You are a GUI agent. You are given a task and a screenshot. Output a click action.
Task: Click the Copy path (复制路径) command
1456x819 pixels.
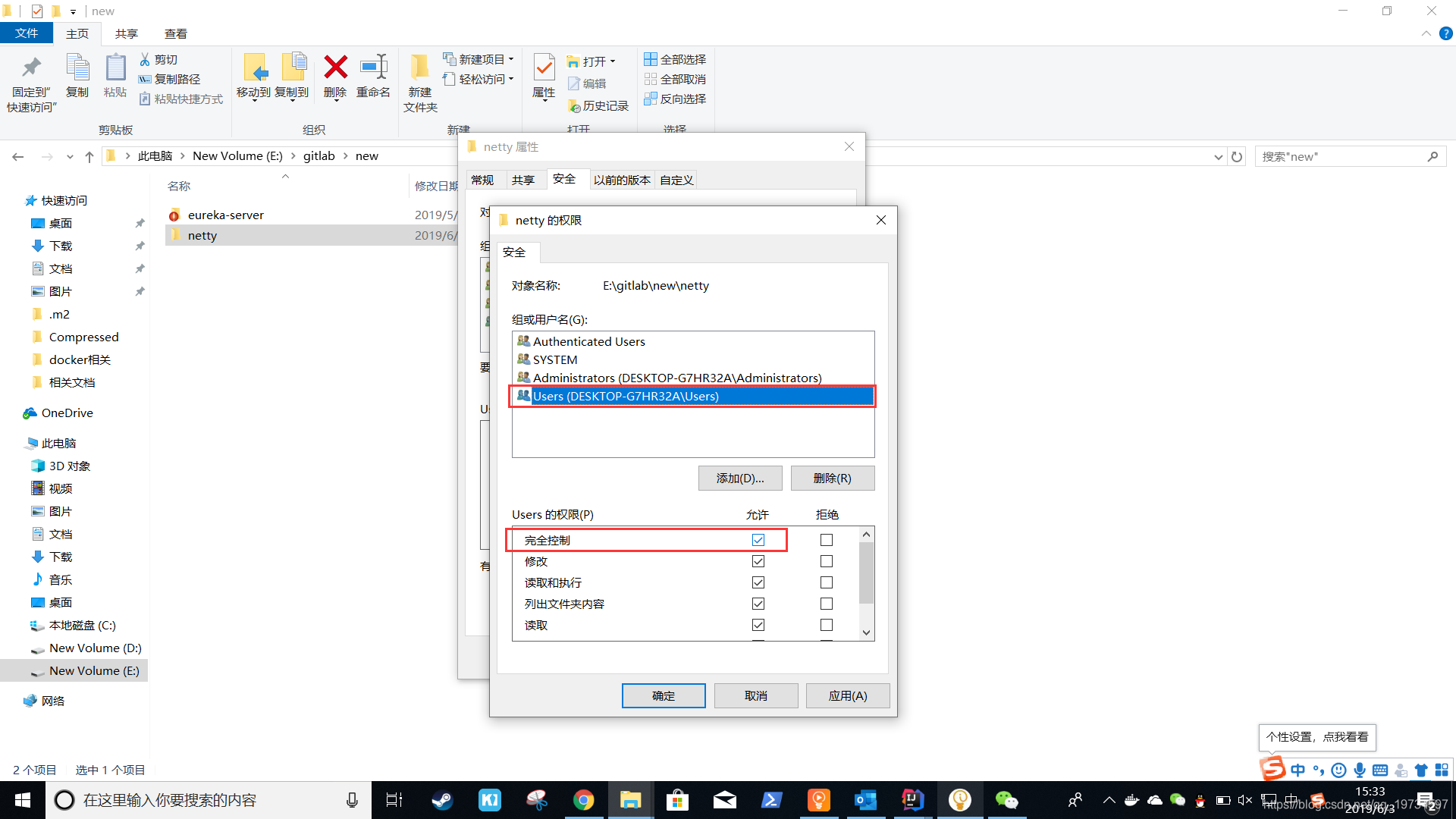170,80
